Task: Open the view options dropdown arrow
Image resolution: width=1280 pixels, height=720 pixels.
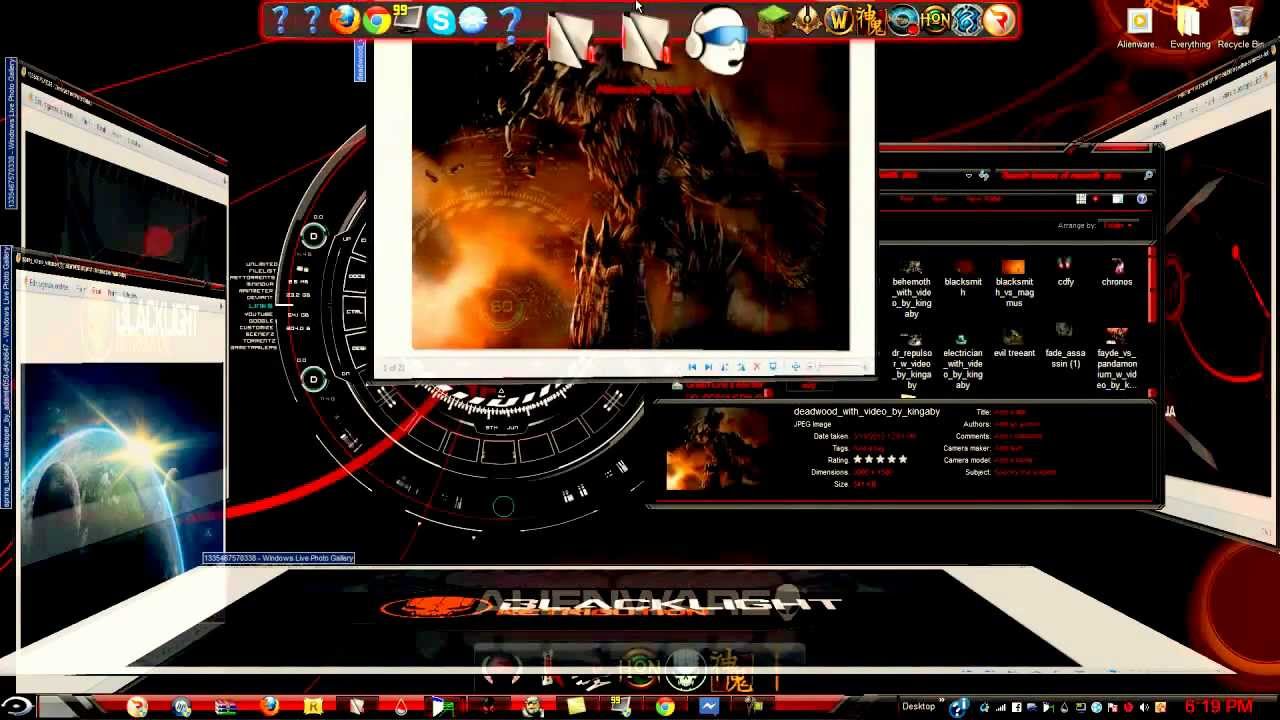Action: tap(1095, 199)
